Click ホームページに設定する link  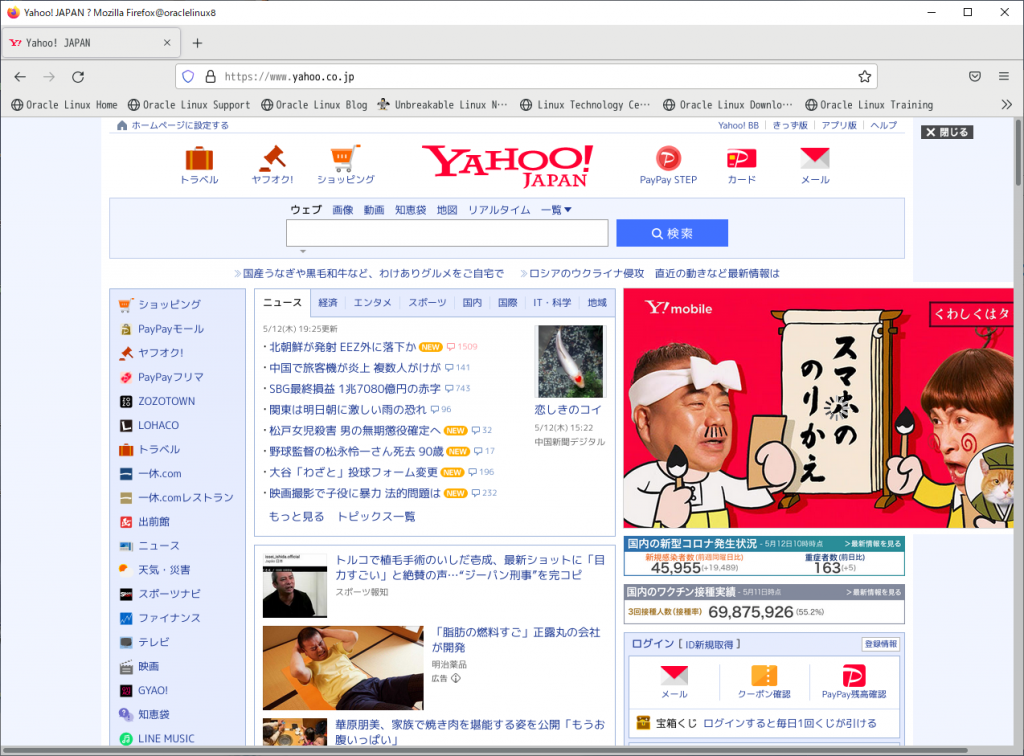tap(180, 125)
